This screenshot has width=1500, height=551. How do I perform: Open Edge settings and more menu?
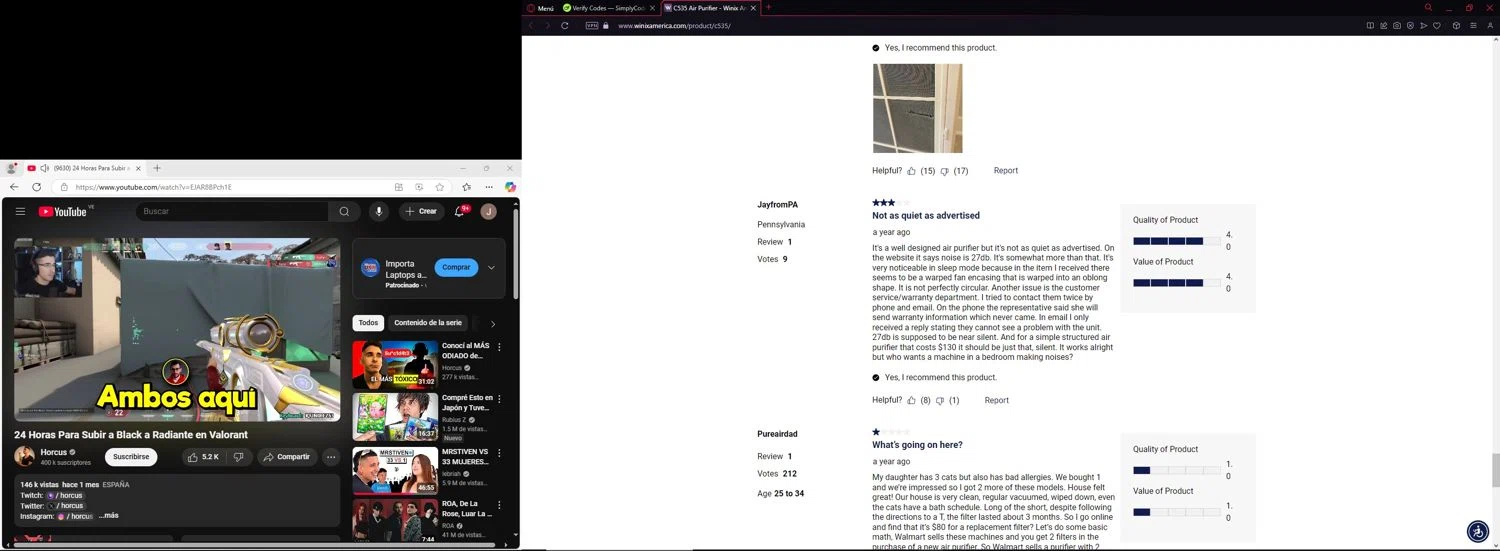[x=489, y=187]
